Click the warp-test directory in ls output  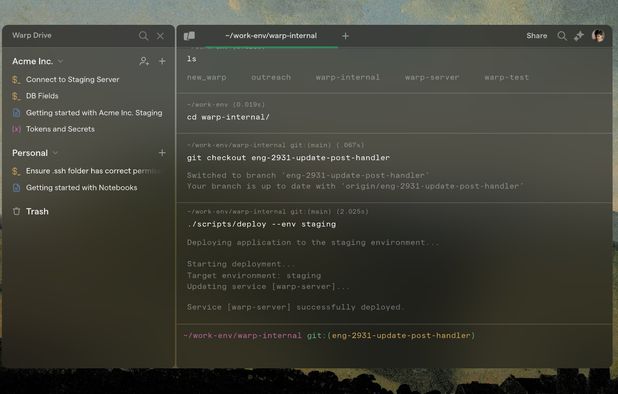point(506,77)
